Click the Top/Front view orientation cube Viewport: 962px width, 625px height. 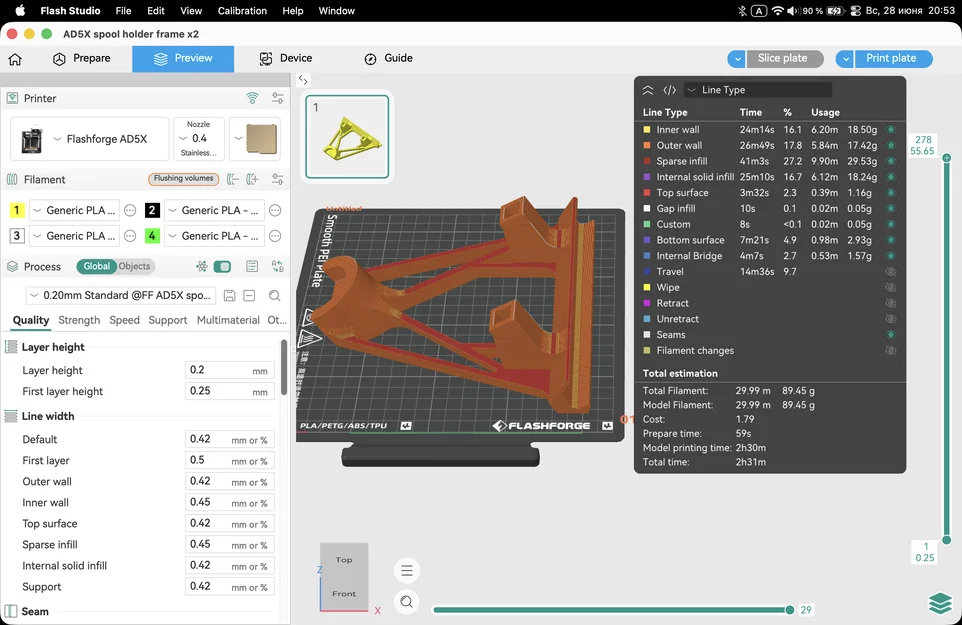pos(344,577)
